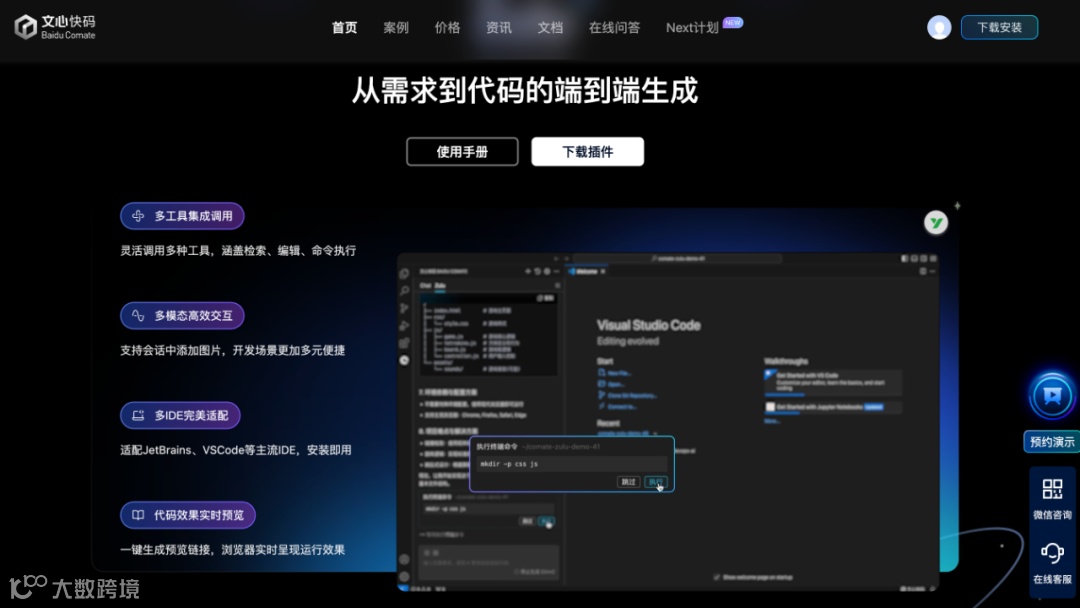This screenshot has width=1080, height=608.
Task: Click the text 适配JetBrains、VSCode等主流IDE，安装即用
Action: click(236, 450)
